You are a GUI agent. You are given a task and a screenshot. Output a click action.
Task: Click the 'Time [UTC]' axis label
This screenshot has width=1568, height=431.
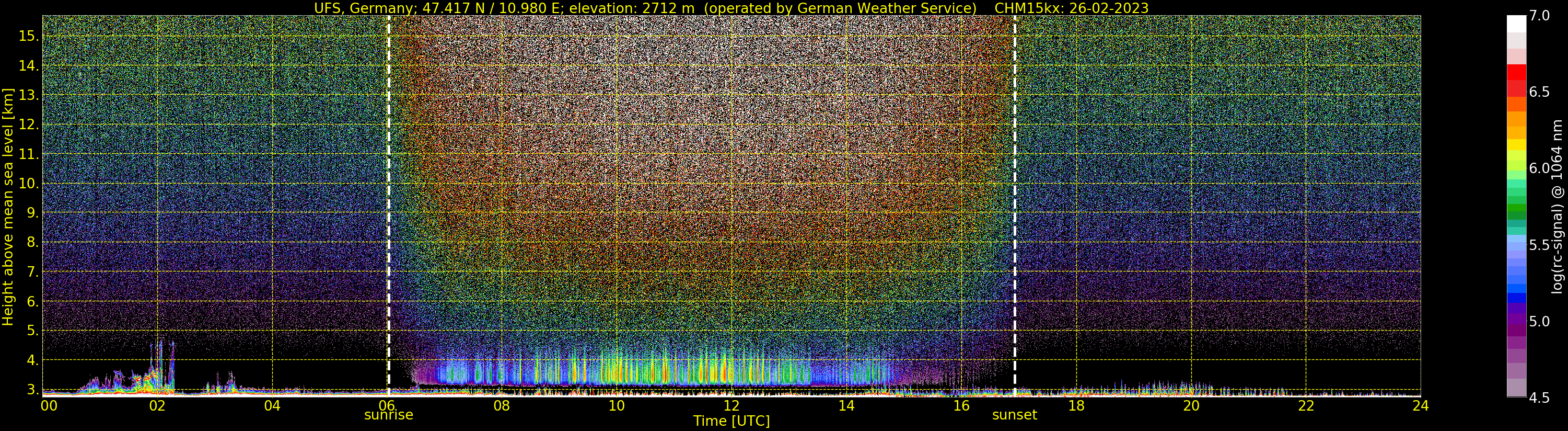pyautogui.click(x=731, y=421)
